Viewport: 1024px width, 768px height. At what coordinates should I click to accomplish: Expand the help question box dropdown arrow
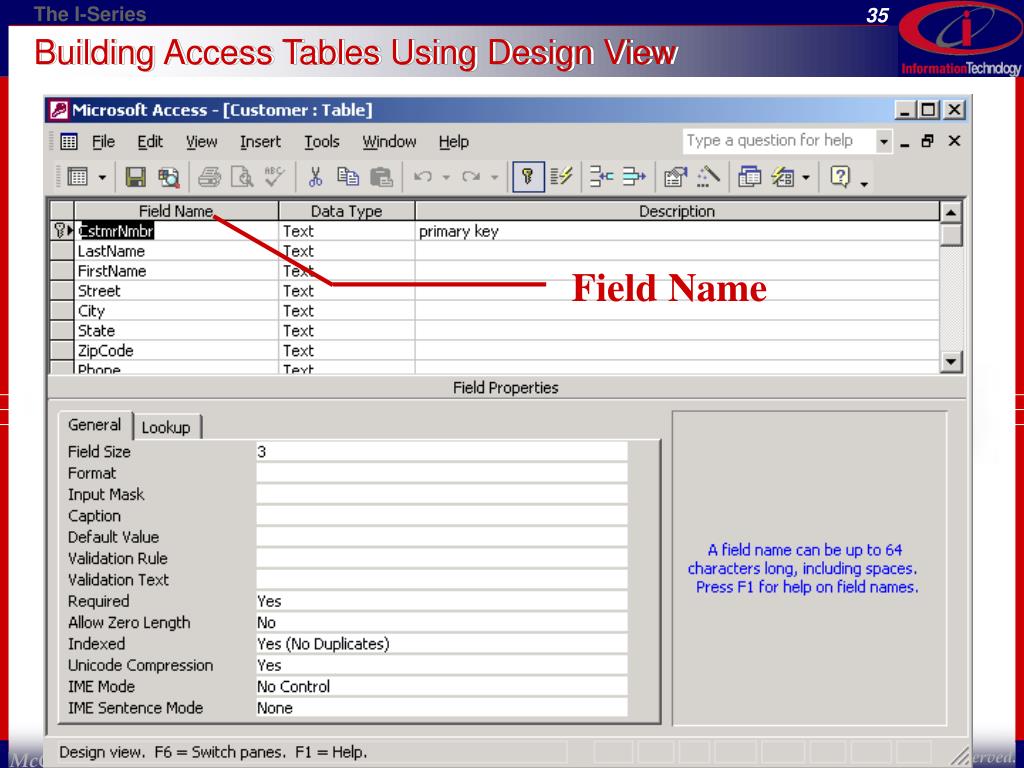(x=883, y=141)
